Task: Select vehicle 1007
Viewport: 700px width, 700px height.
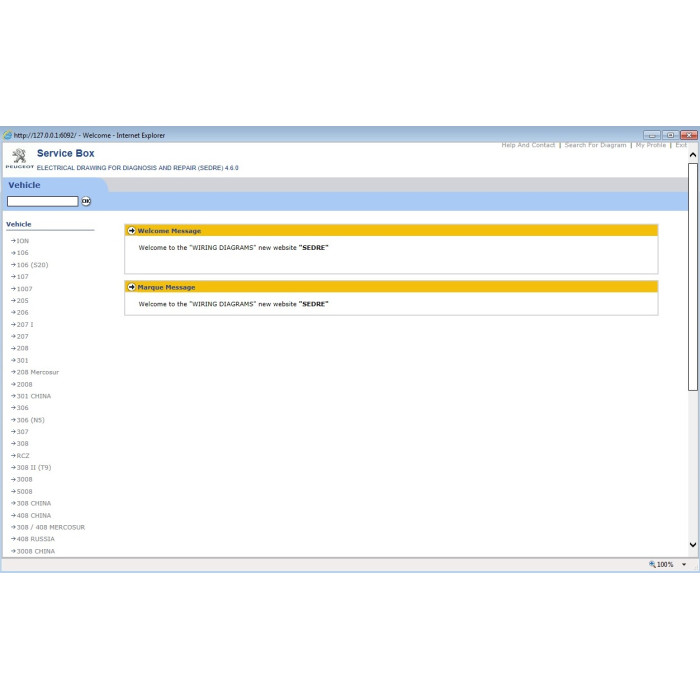Action: pyautogui.click(x=25, y=289)
